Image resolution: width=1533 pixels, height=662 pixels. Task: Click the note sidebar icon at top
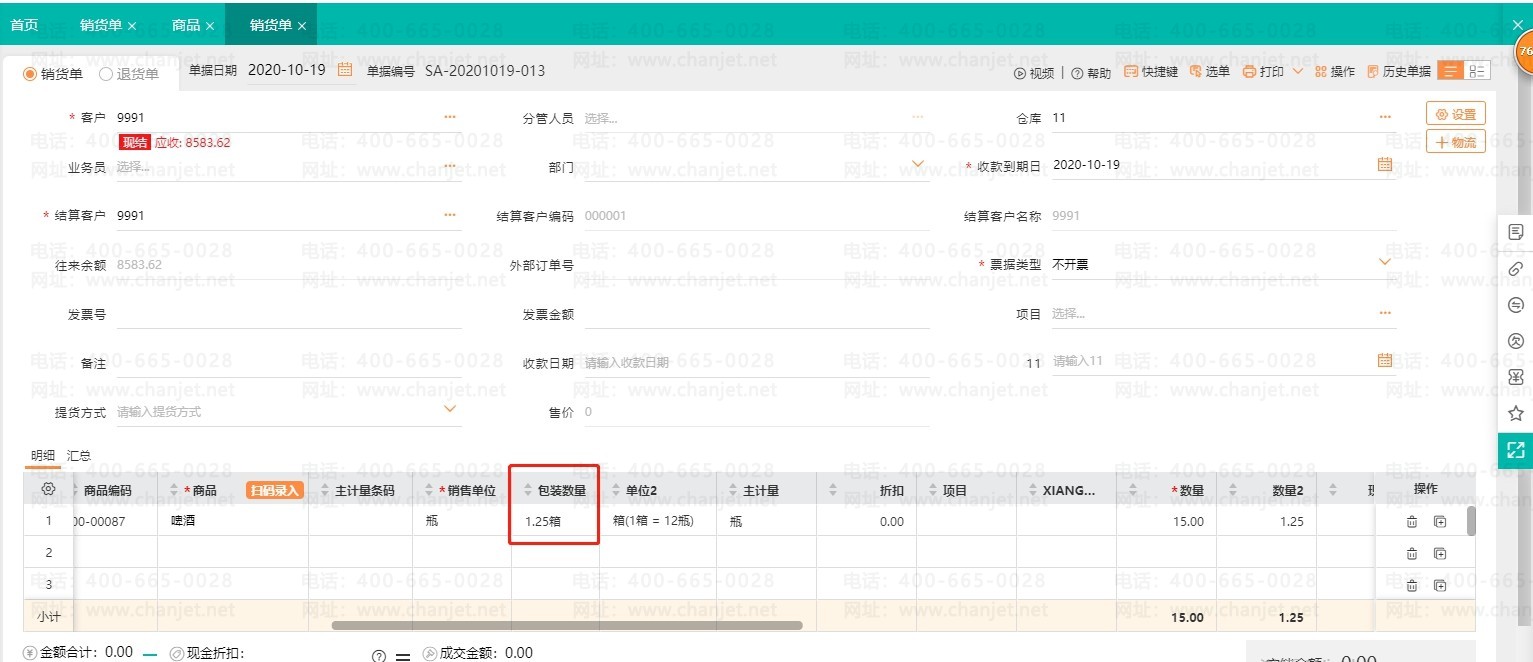click(1515, 232)
